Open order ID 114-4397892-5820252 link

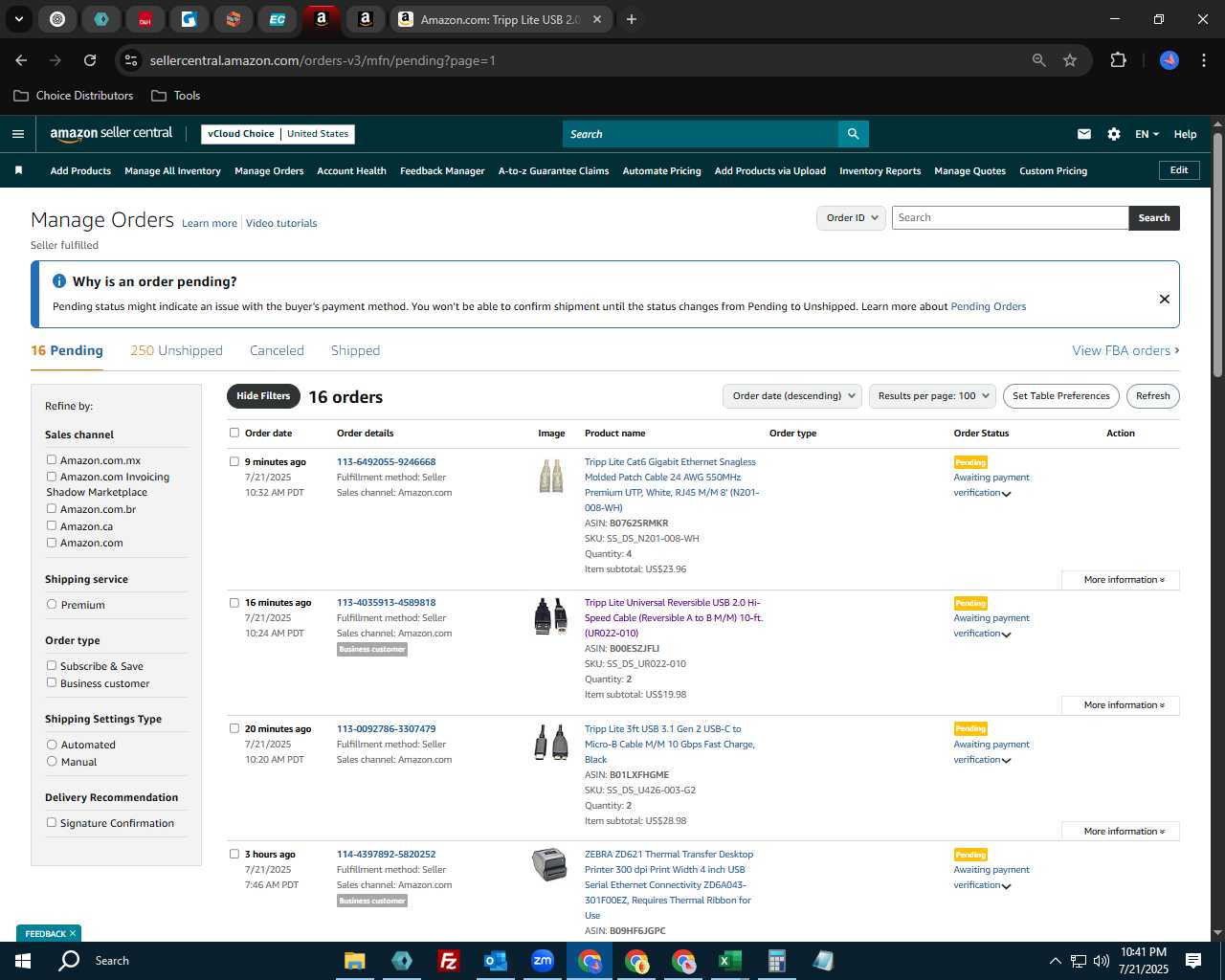386,855
